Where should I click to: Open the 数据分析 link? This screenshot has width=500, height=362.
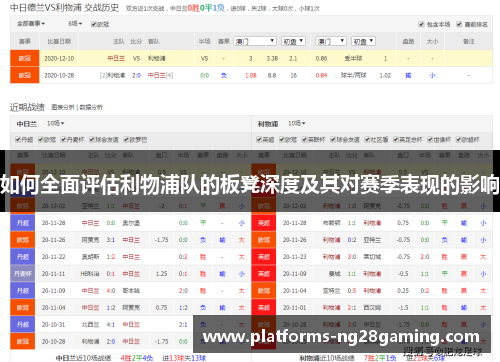pos(91,107)
